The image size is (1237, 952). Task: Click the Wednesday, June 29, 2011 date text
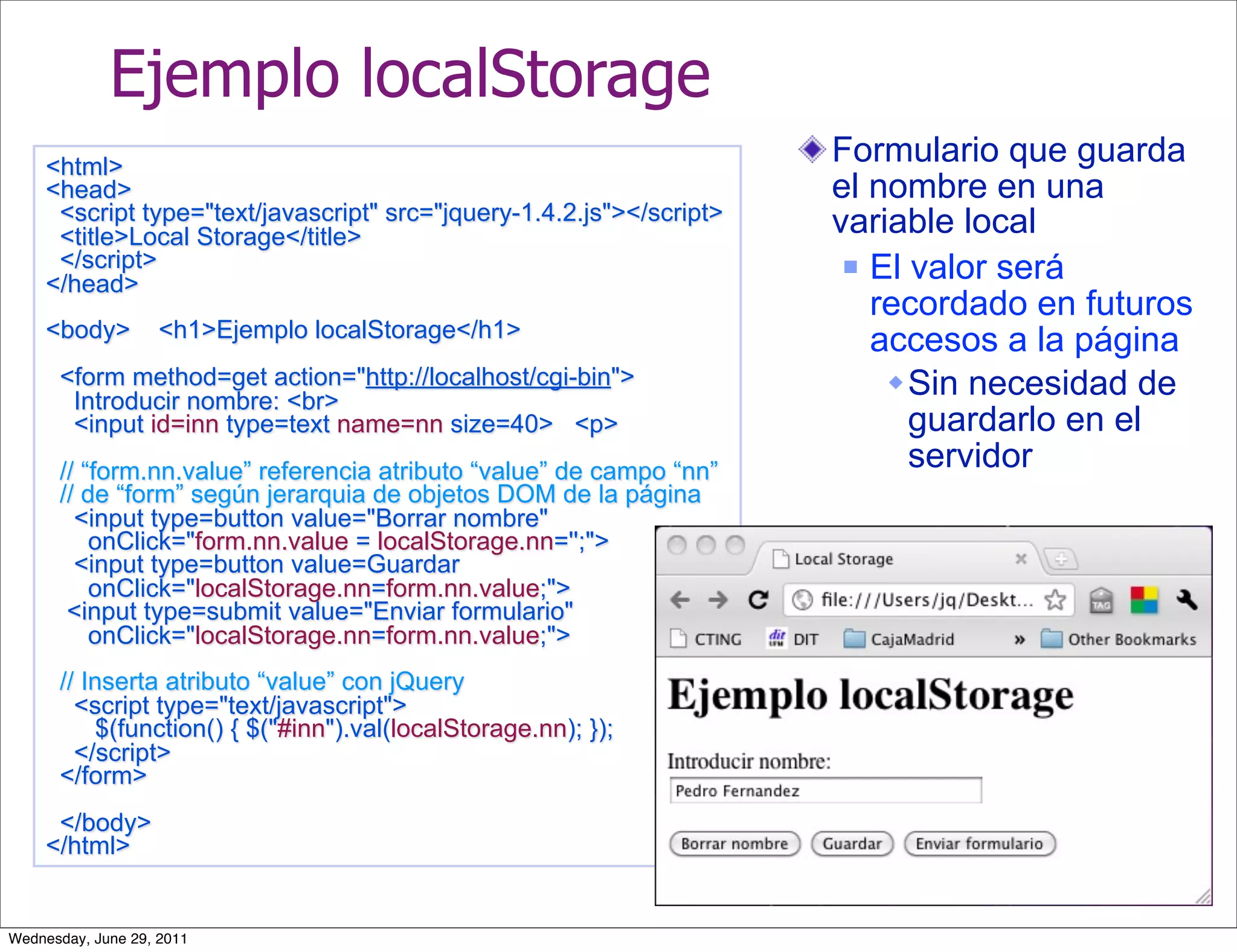(98, 939)
